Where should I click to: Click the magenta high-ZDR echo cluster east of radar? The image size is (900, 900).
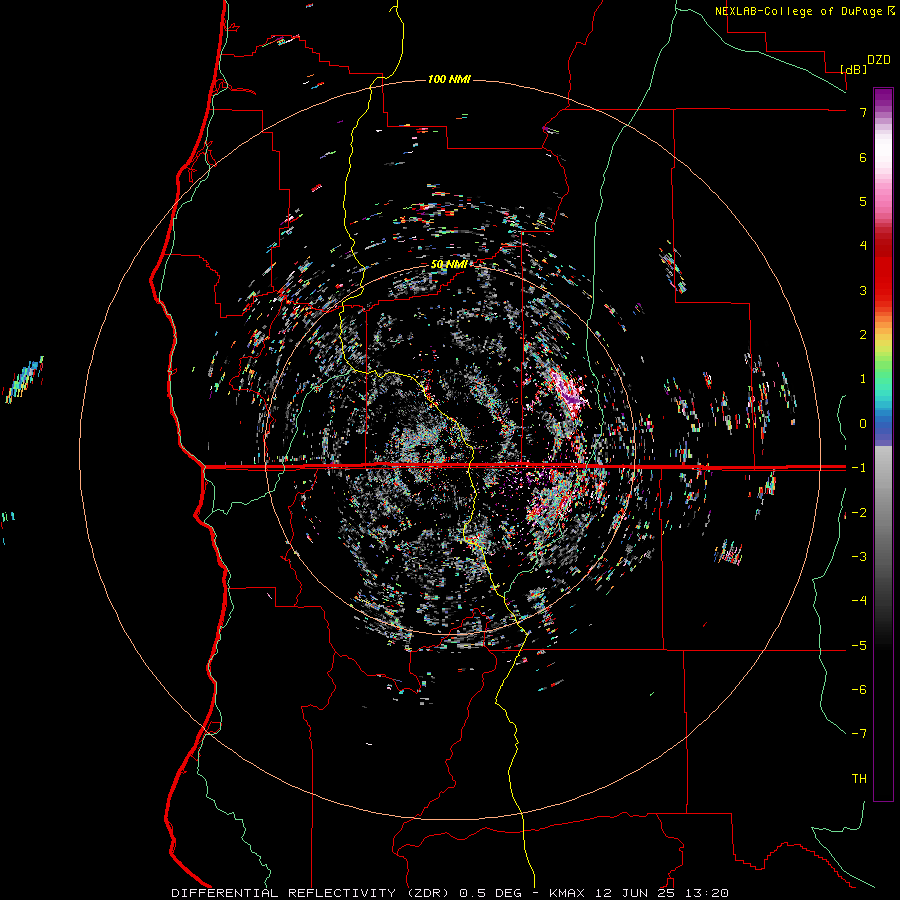click(568, 391)
